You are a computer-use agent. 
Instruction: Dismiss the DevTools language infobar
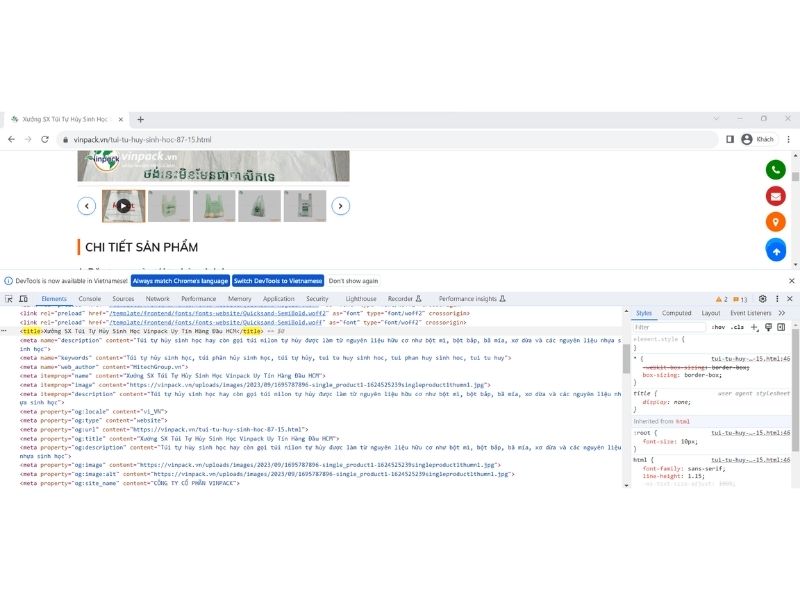[791, 281]
